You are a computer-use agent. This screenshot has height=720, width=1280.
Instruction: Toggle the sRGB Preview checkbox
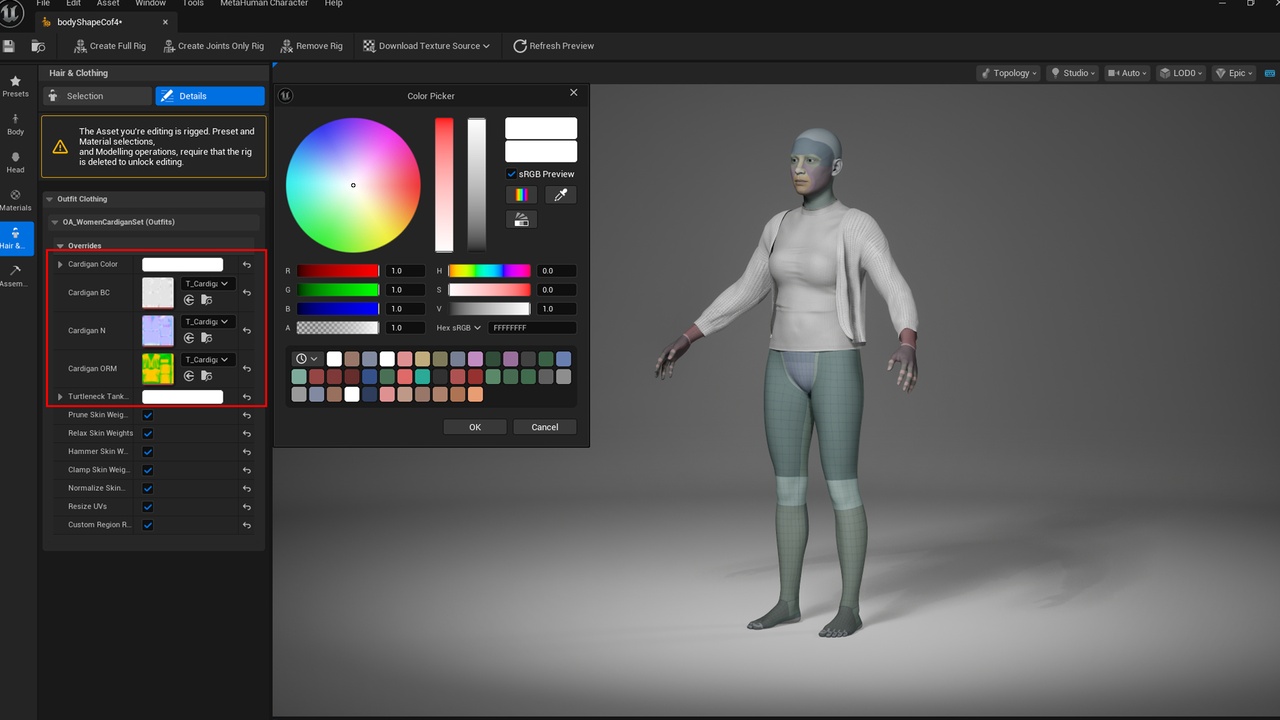coord(512,174)
